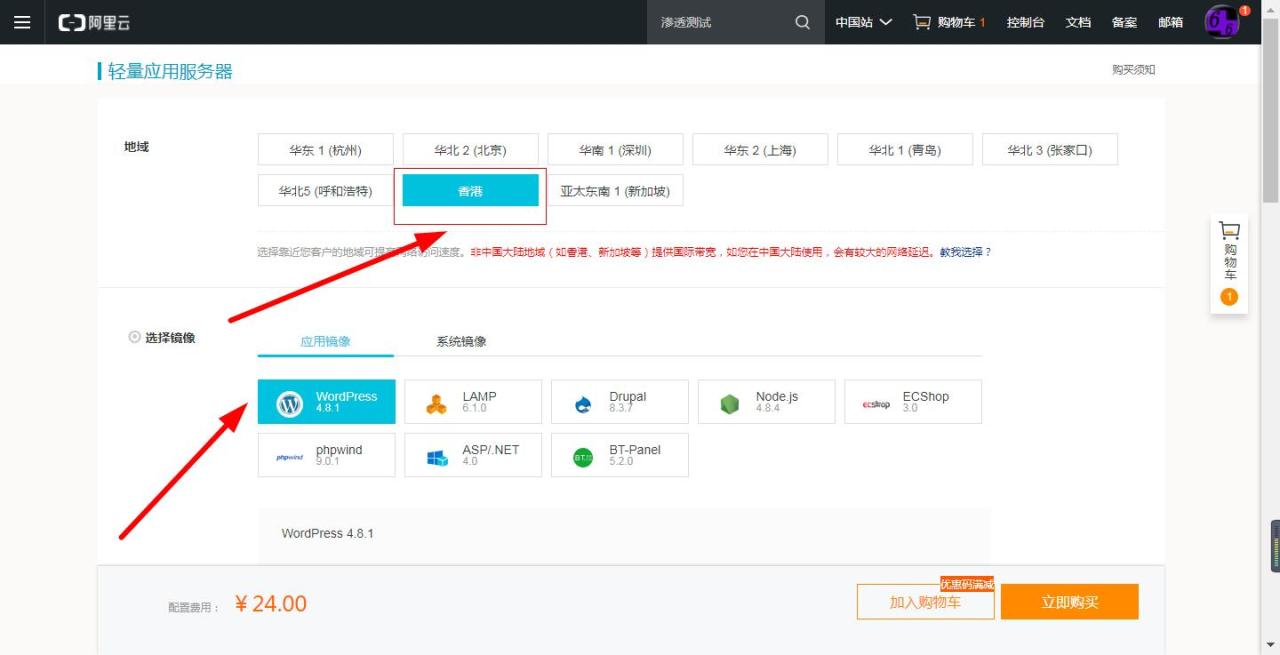Viewport: 1280px width, 655px height.
Task: Select region 华东 1 (杭州)
Action: click(x=326, y=150)
